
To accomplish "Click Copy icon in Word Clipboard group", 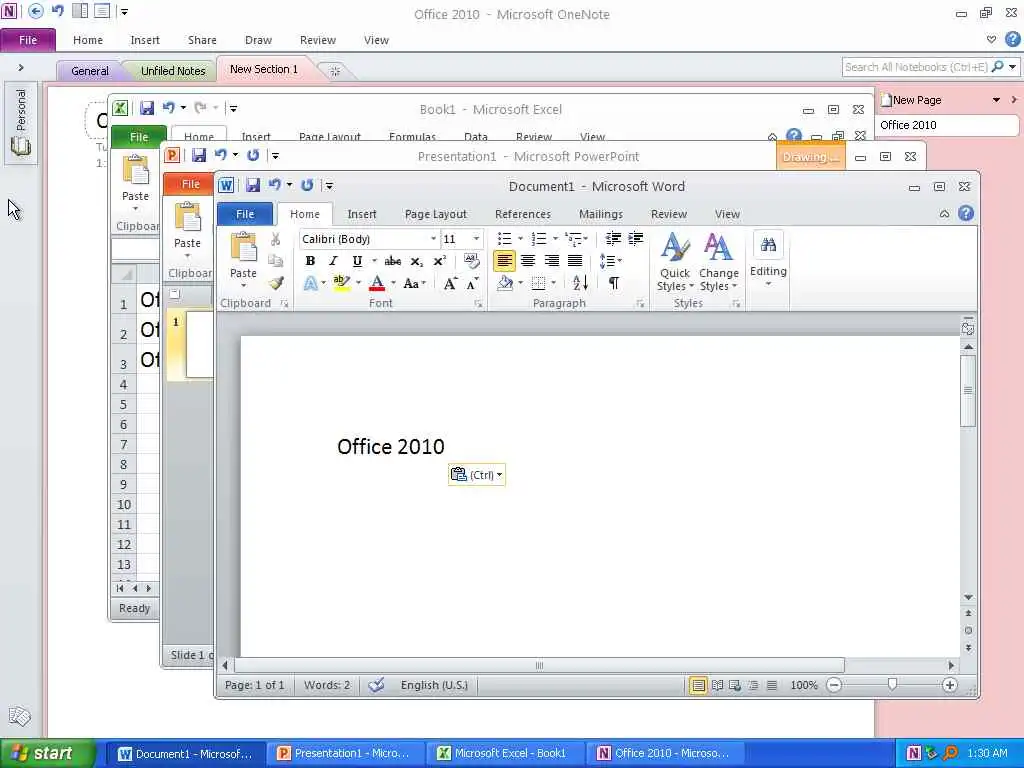I will coord(276,261).
